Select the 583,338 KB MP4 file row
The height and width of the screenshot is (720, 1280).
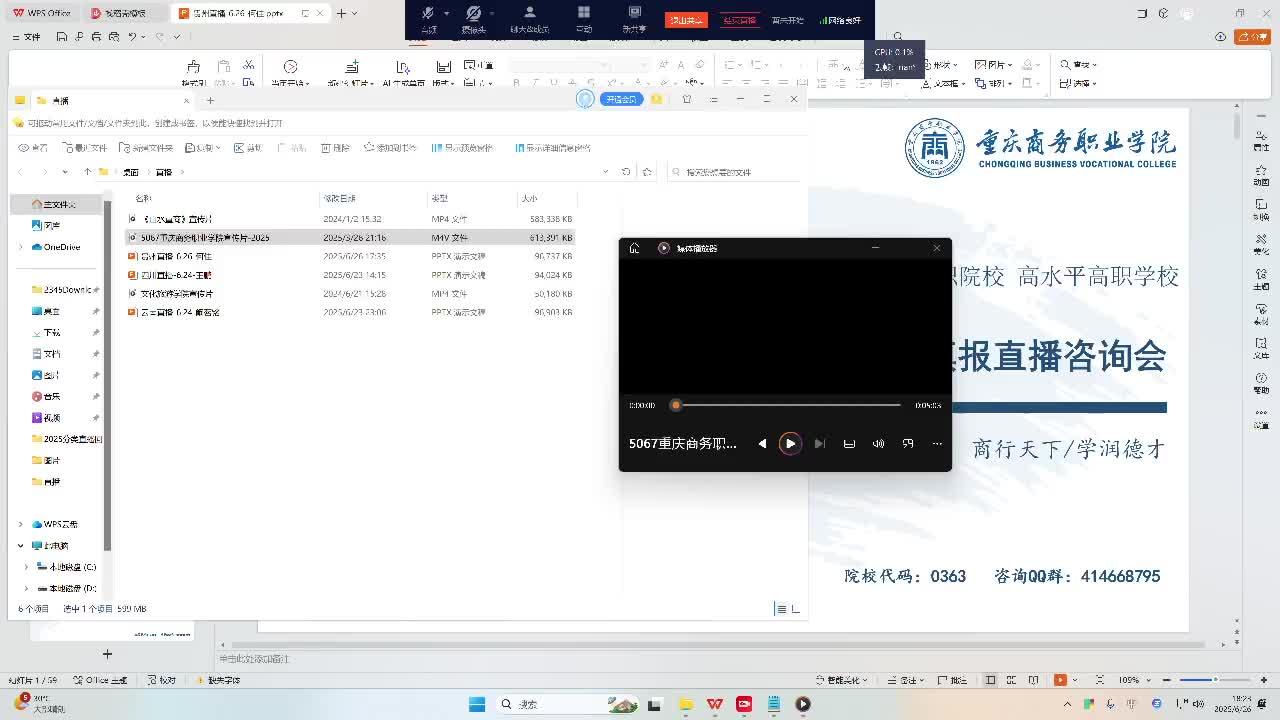[350, 218]
